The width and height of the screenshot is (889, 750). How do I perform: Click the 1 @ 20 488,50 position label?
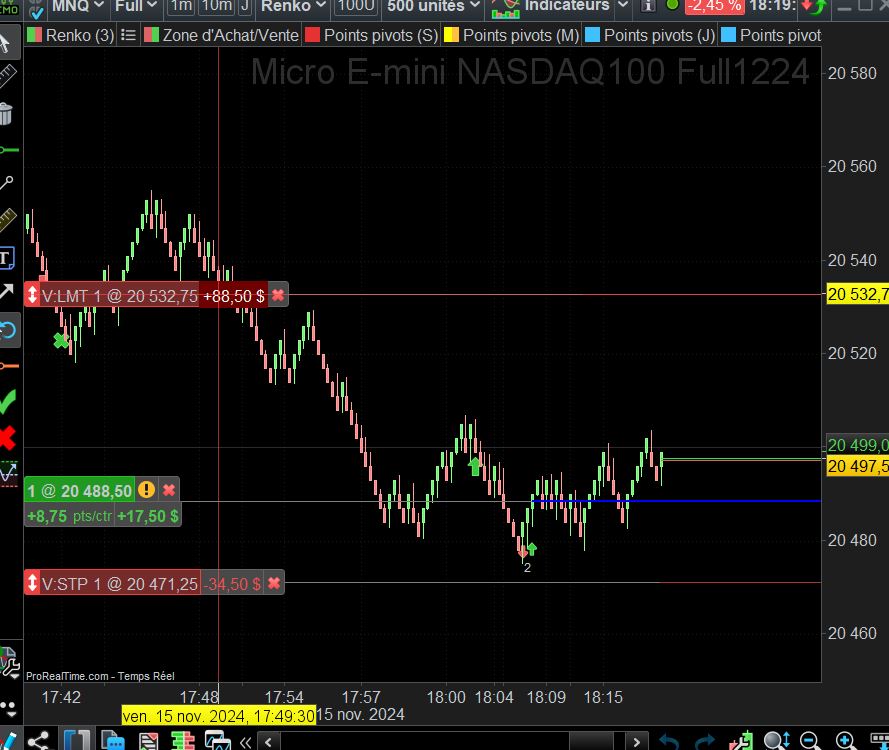(79, 491)
